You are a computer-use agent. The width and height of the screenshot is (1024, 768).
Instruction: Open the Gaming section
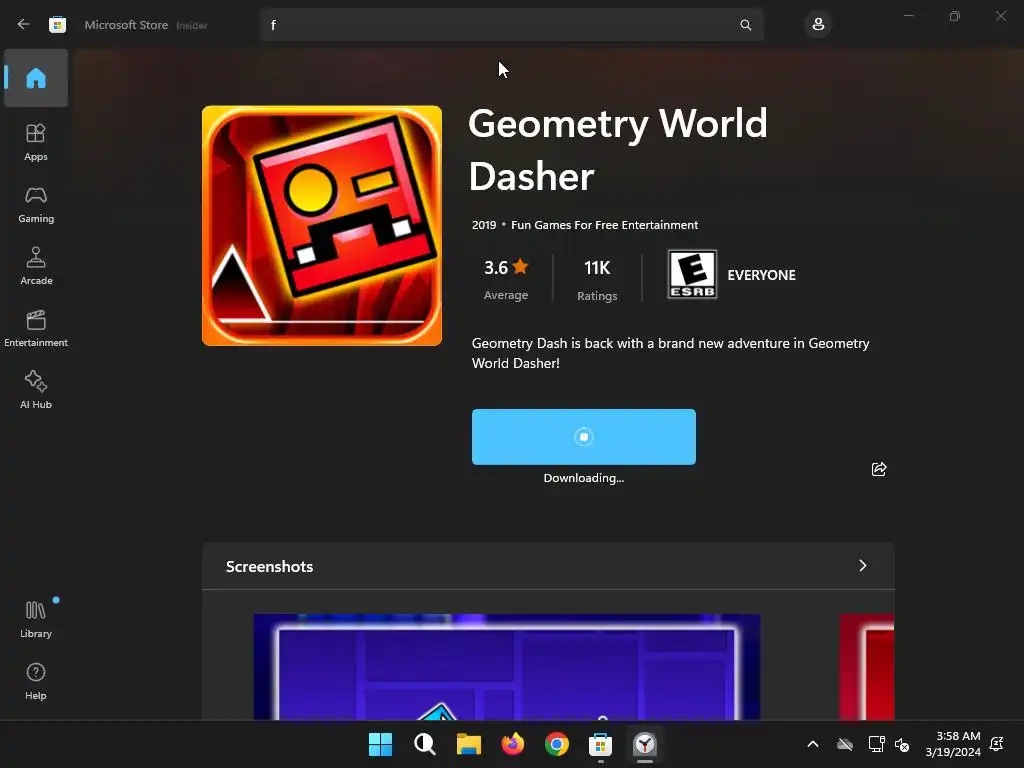click(x=36, y=204)
